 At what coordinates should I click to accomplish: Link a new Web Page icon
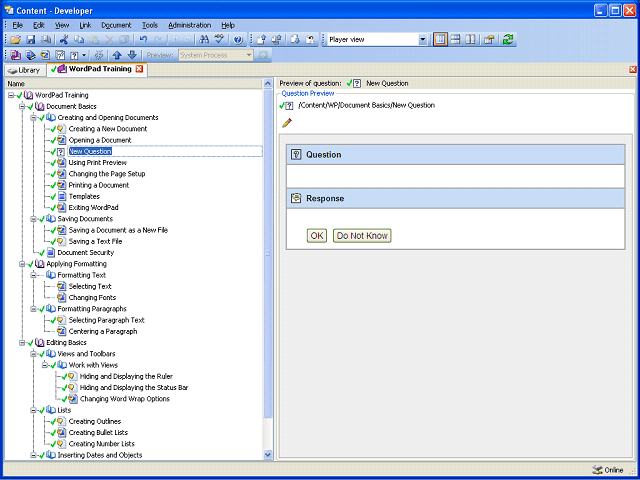tap(60, 55)
